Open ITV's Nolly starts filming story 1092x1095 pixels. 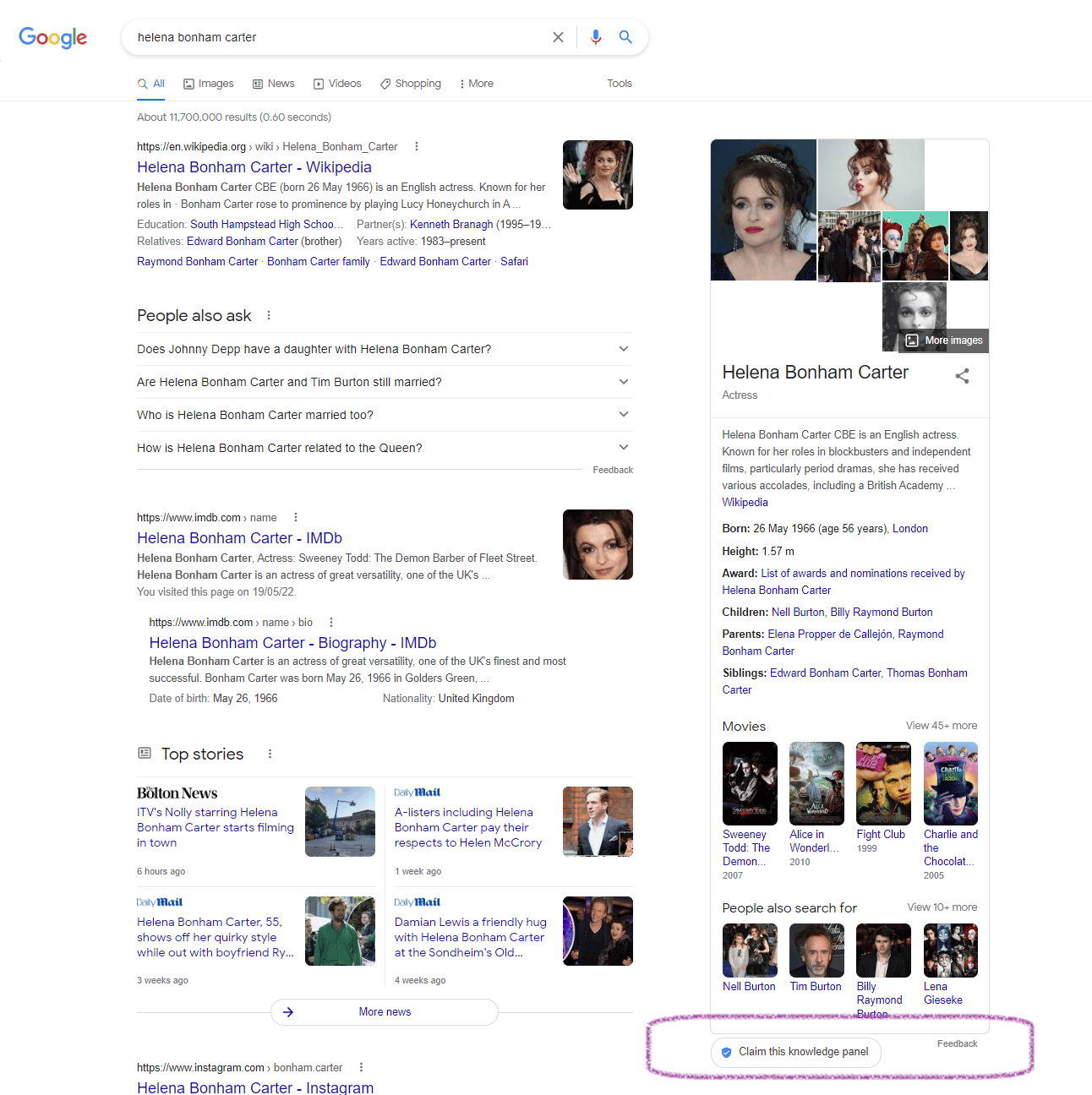tap(216, 828)
